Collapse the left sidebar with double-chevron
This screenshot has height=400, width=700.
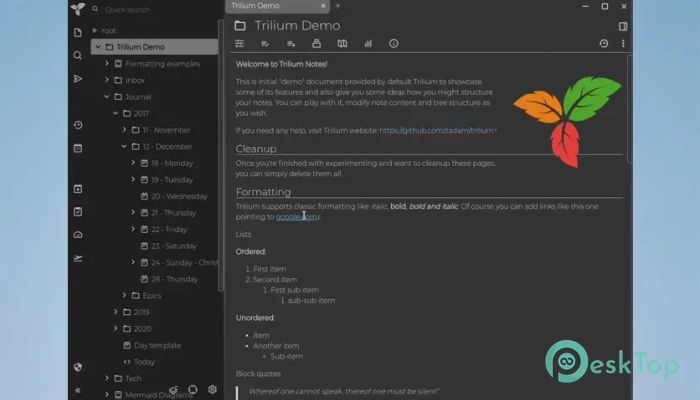(78, 390)
